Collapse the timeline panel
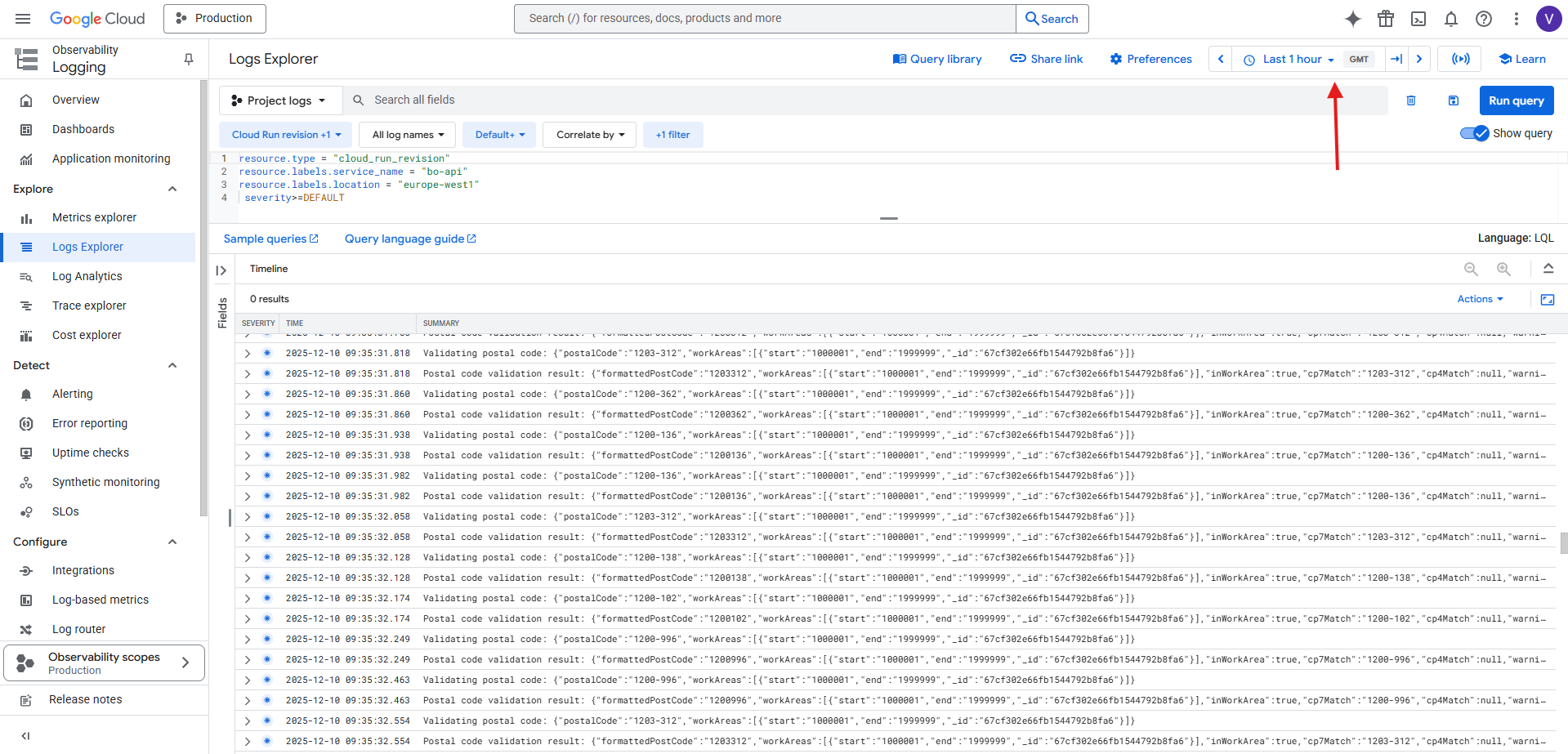This screenshot has width=1568, height=754. pos(1548,269)
